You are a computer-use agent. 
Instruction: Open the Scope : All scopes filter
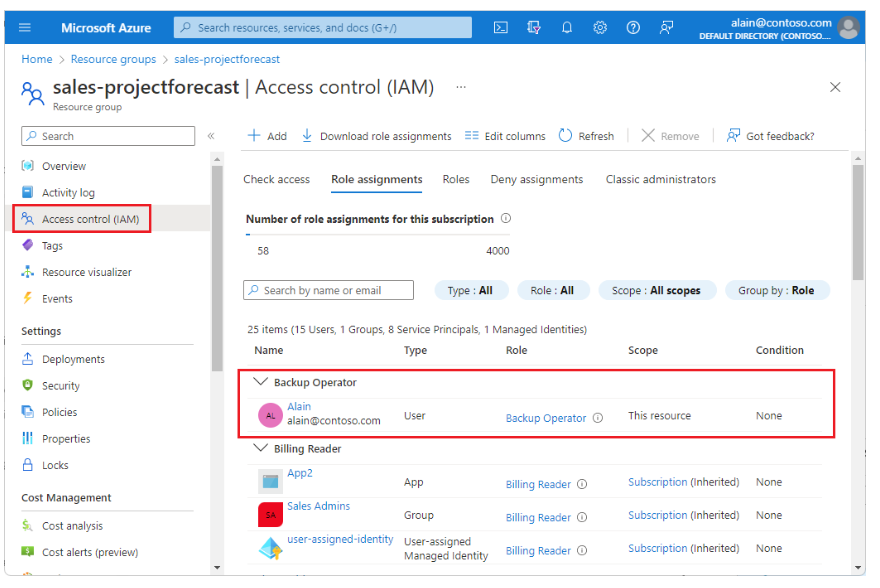pos(655,290)
